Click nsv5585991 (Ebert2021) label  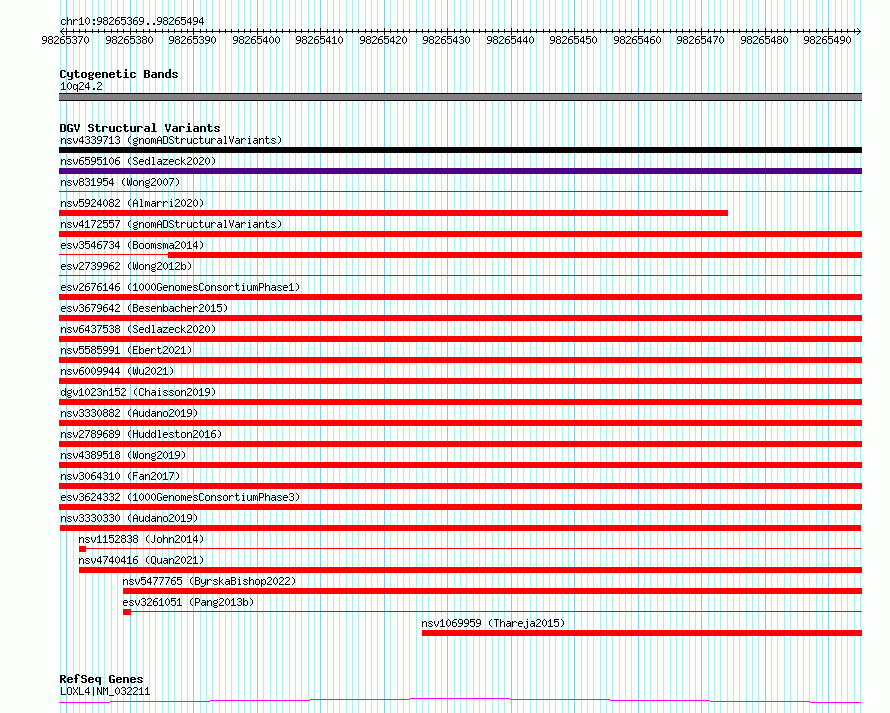(x=126, y=350)
